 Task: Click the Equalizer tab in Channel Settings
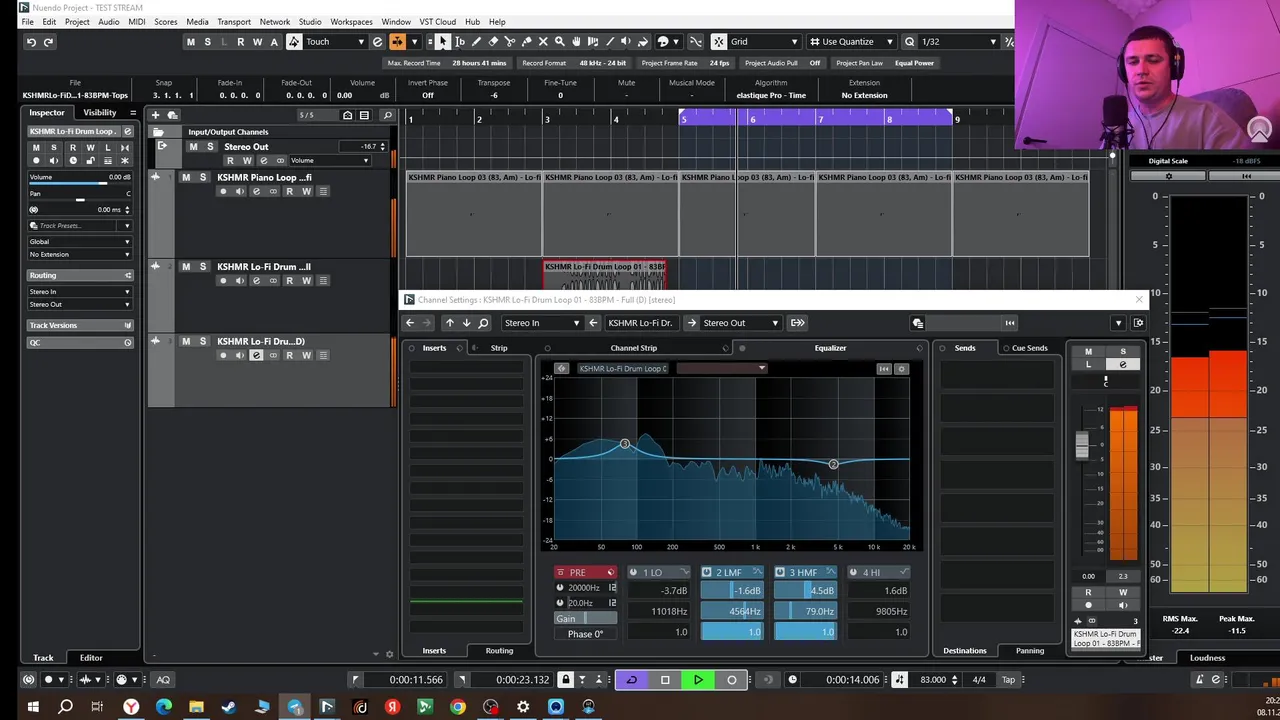(x=830, y=348)
